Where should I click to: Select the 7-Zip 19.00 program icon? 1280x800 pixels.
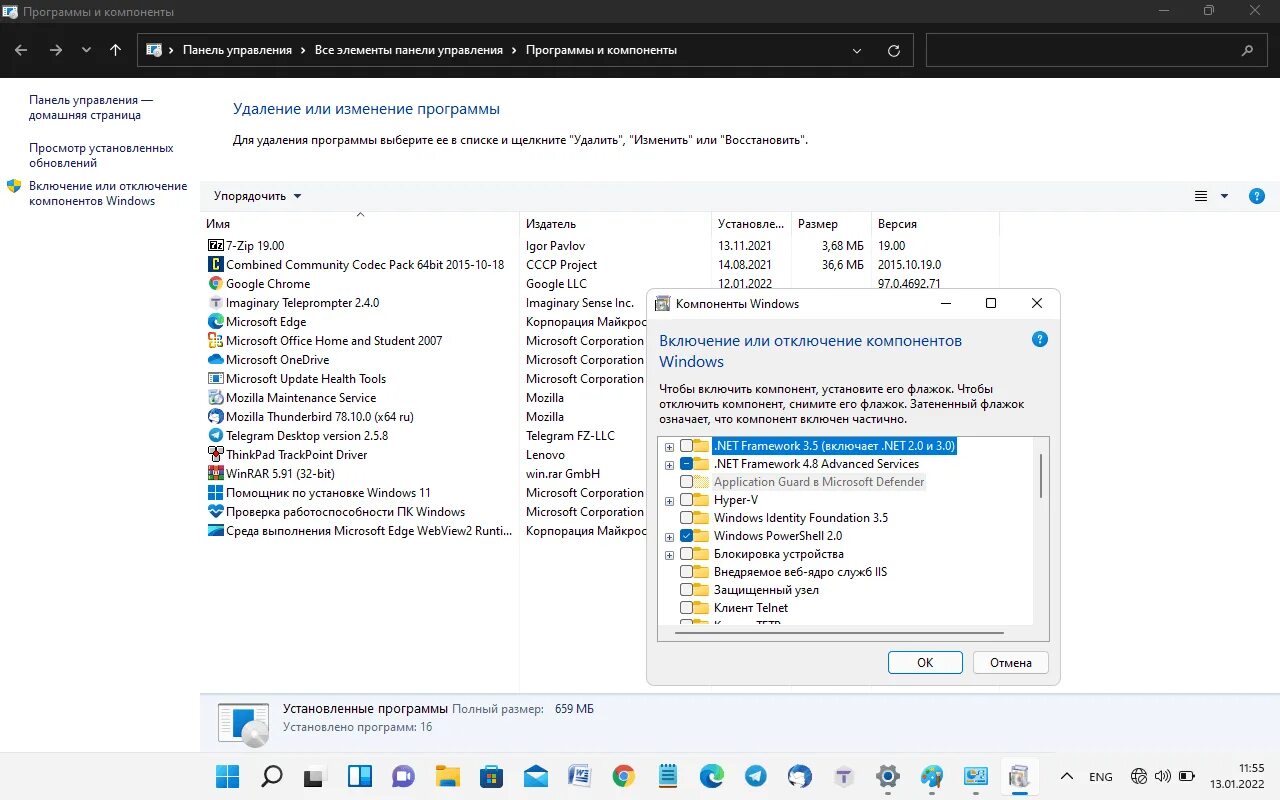(215, 245)
